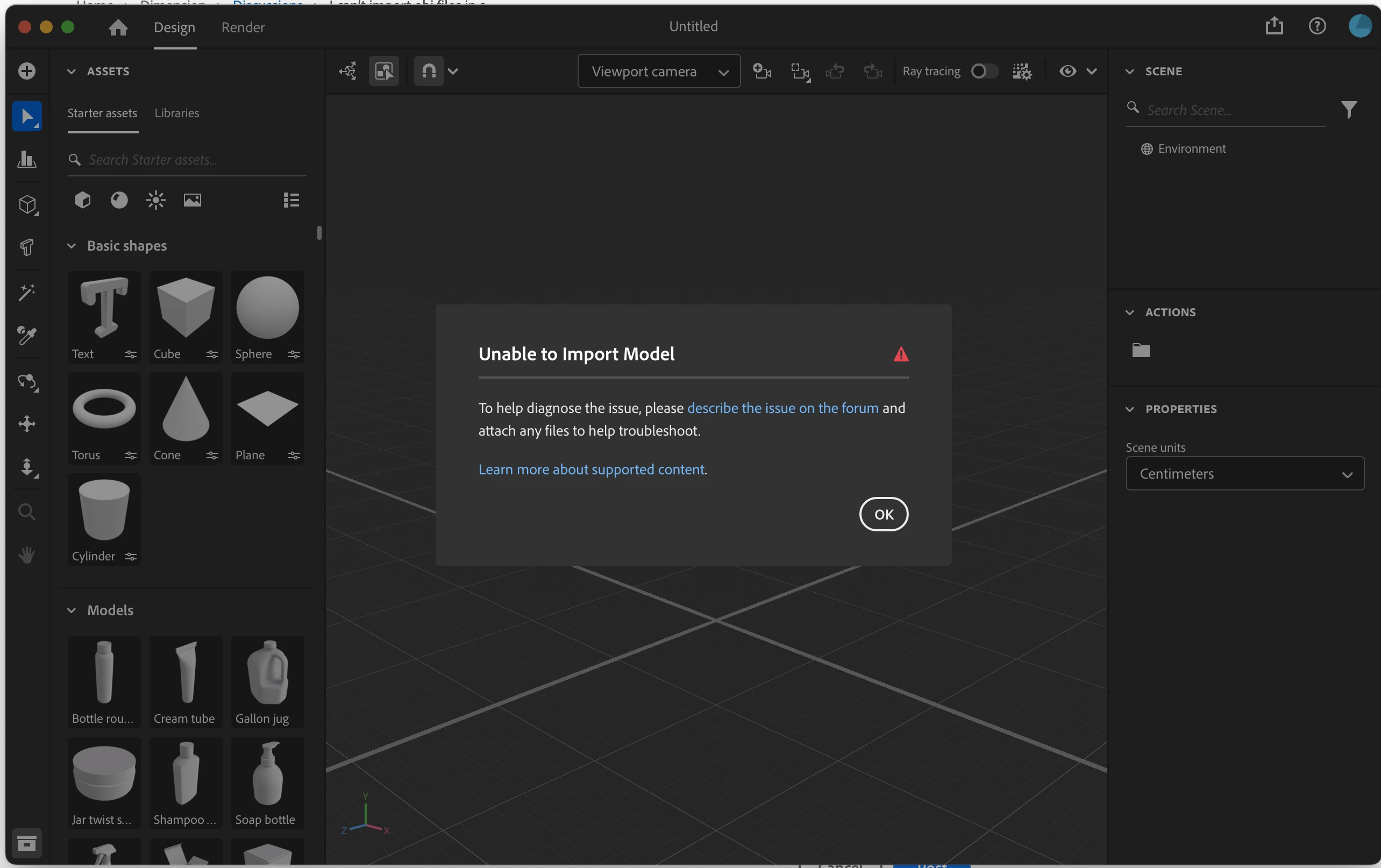Viewport: 1381px width, 868px height.
Task: Switch to the Render tab
Action: [243, 27]
